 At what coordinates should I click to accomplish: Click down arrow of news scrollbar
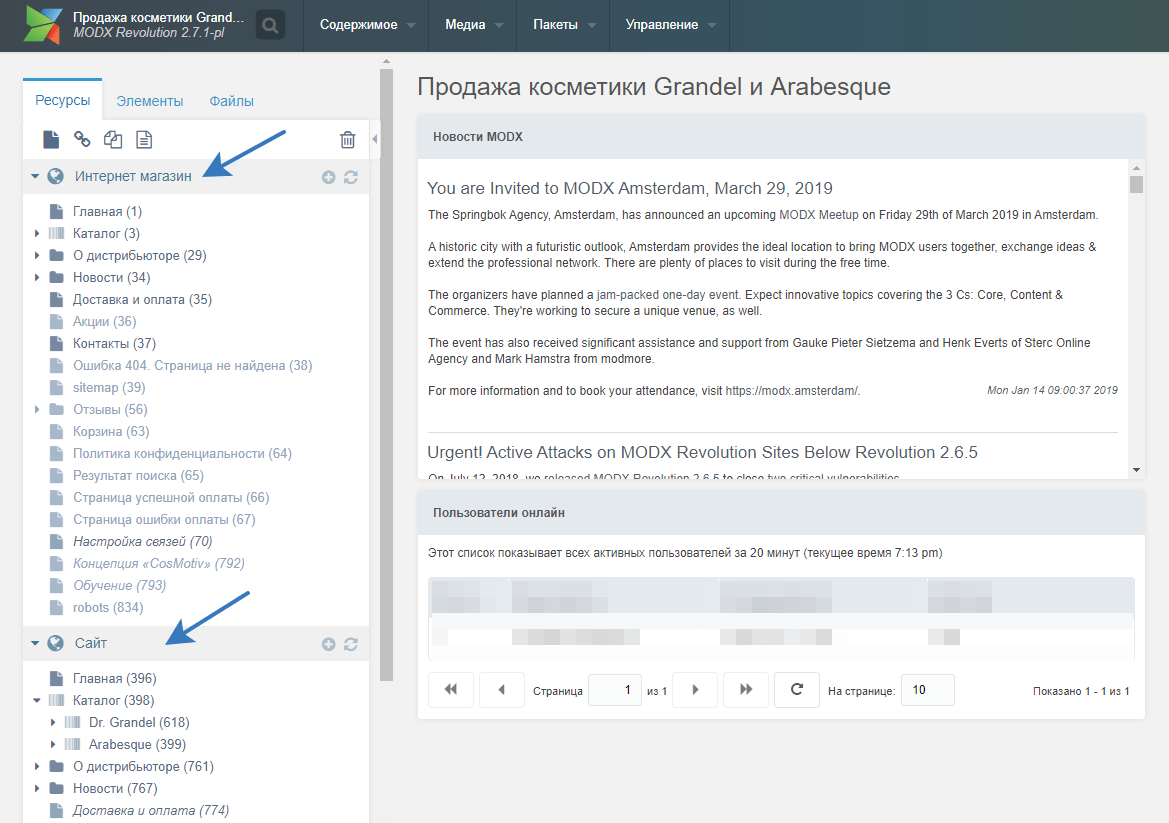1136,470
